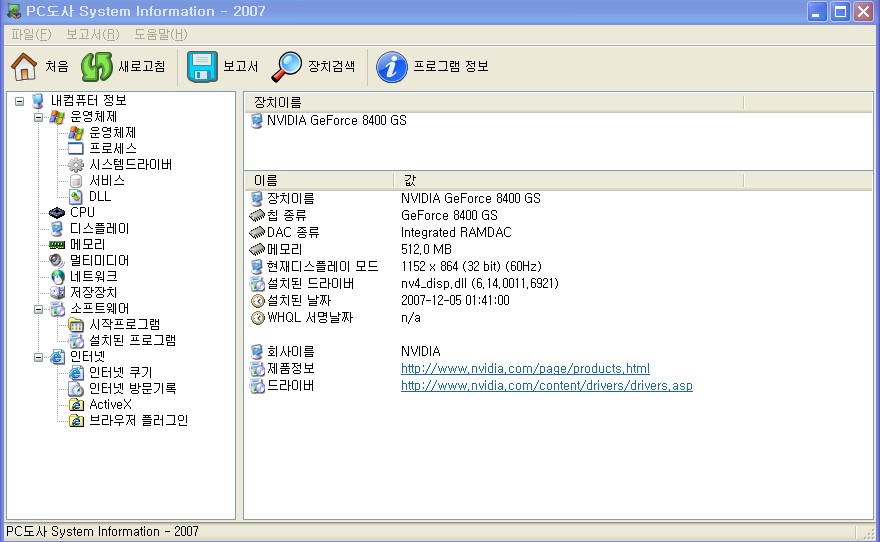
Task: Collapse the 인터넷 branch
Action: coord(38,357)
